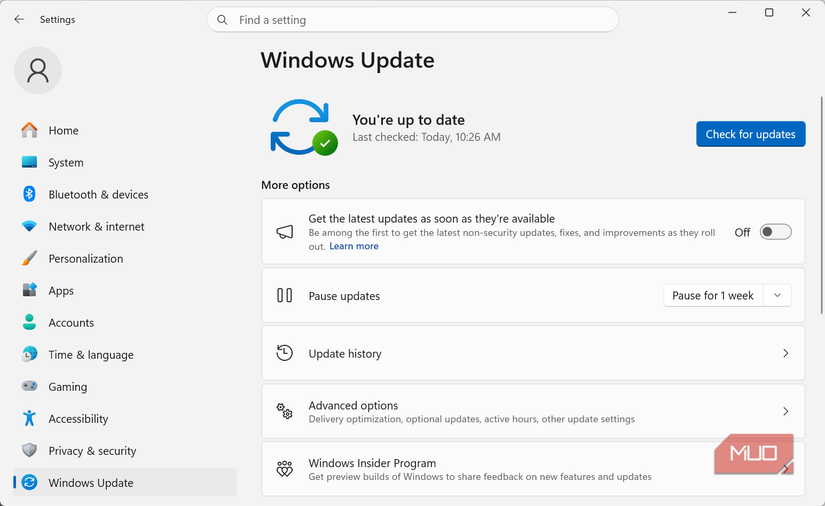Minimize the Settings window

pyautogui.click(x=732, y=13)
